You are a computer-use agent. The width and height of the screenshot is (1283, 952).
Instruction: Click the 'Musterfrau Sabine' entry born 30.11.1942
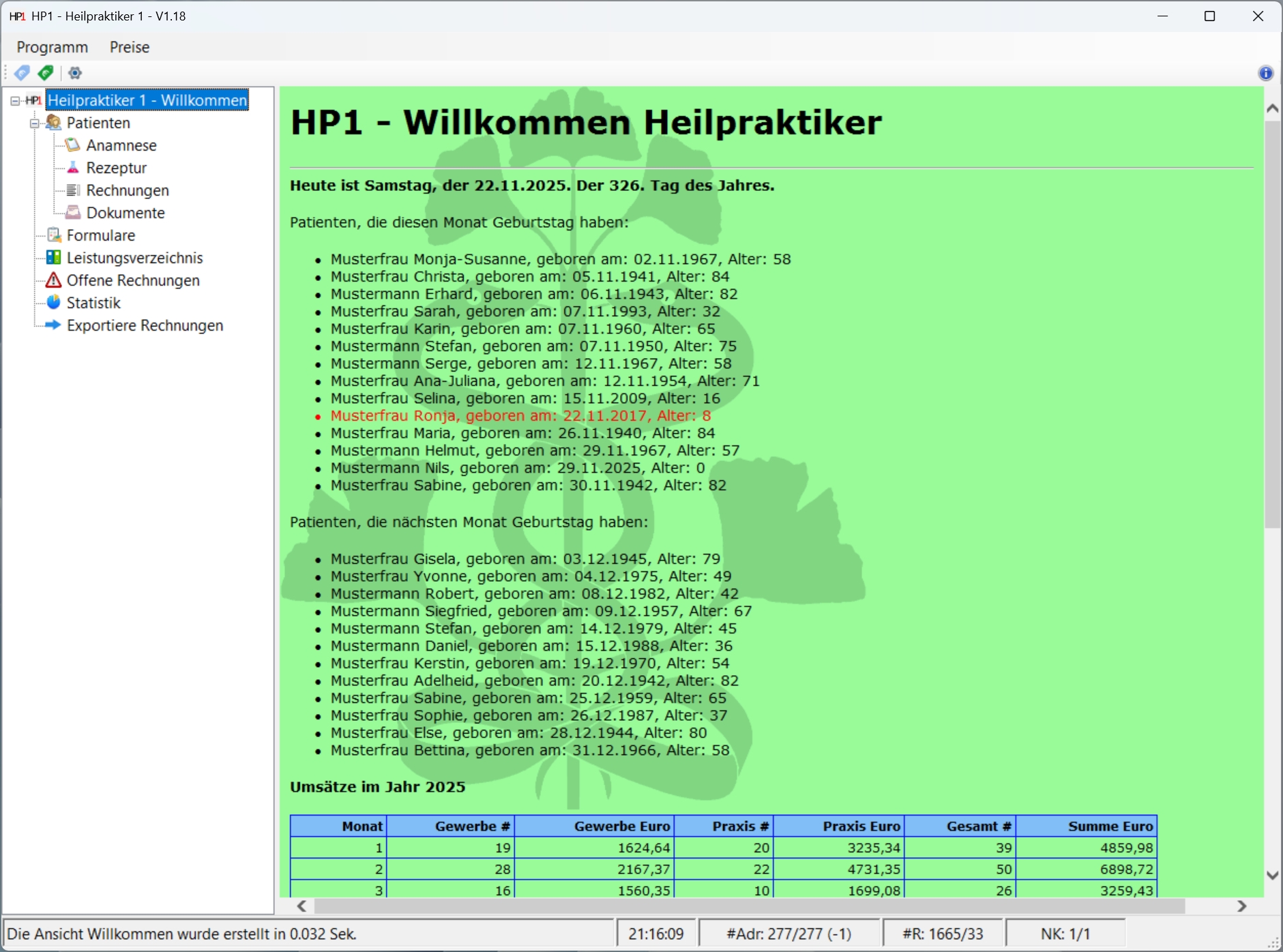click(x=529, y=486)
